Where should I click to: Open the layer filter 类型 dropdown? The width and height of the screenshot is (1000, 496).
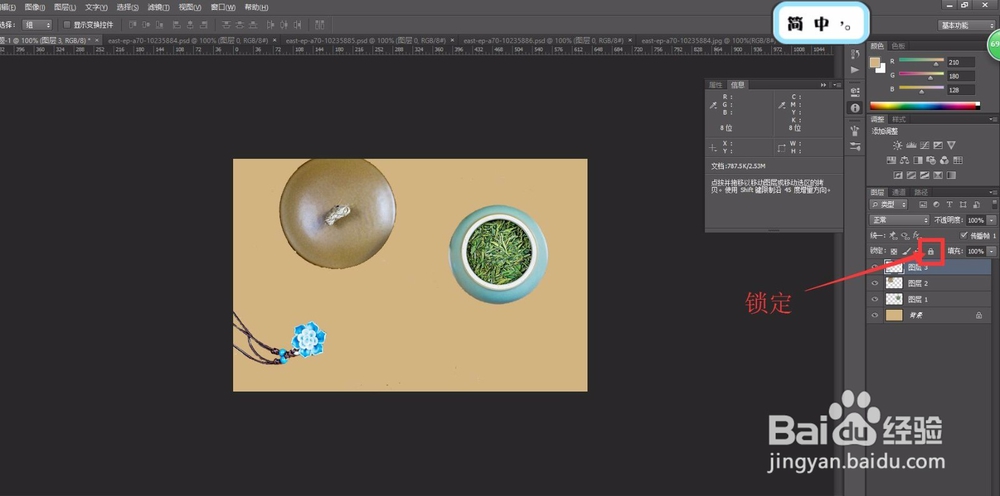tap(888, 205)
